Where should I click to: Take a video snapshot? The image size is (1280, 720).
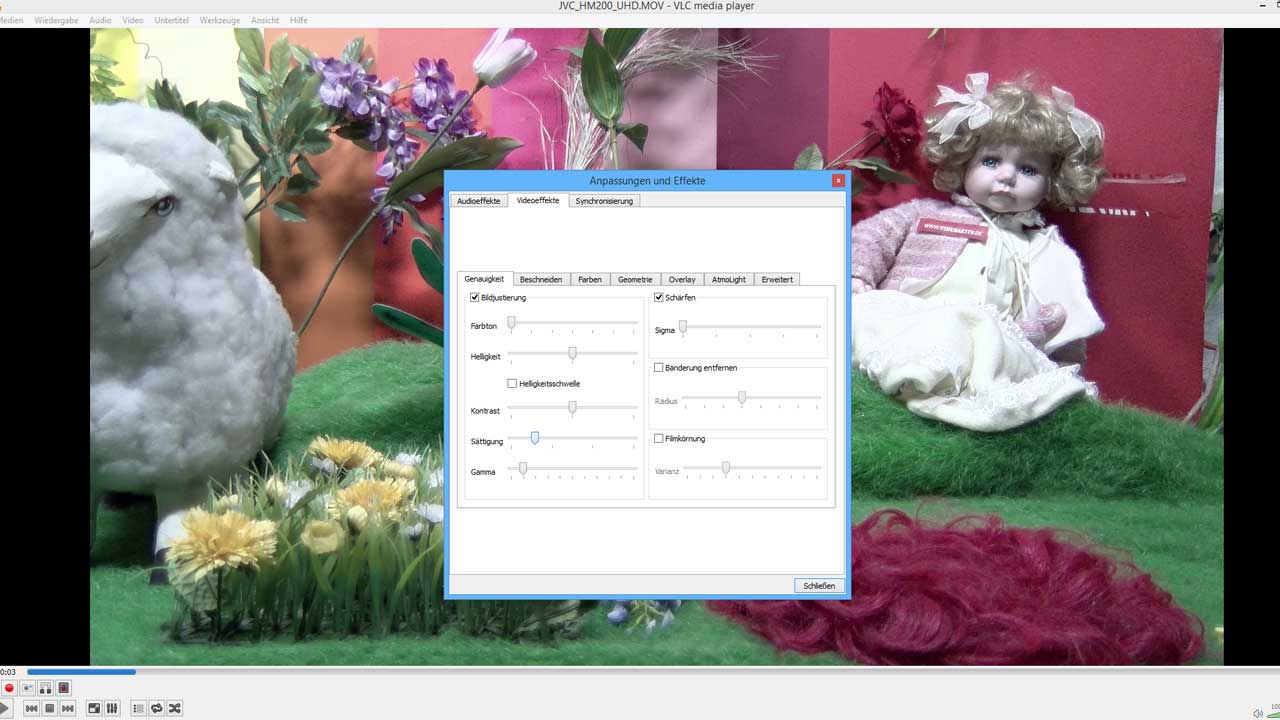coord(28,688)
